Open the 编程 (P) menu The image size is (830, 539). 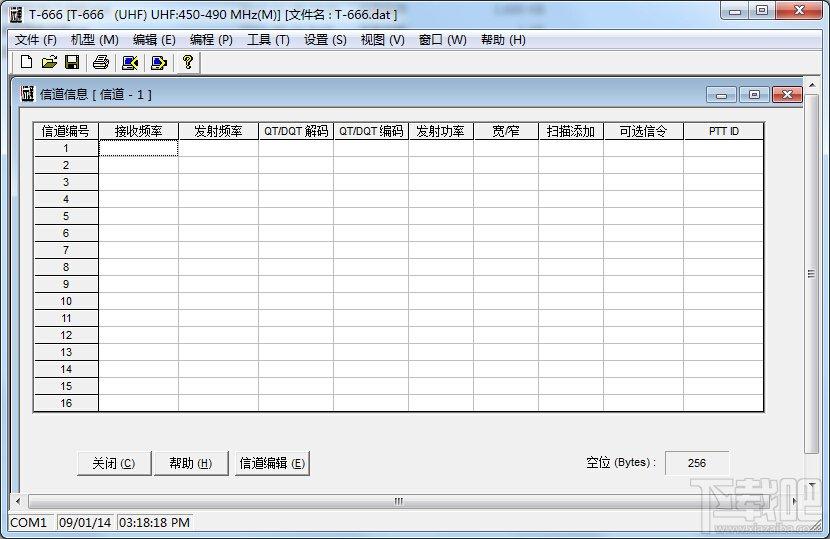coord(211,40)
